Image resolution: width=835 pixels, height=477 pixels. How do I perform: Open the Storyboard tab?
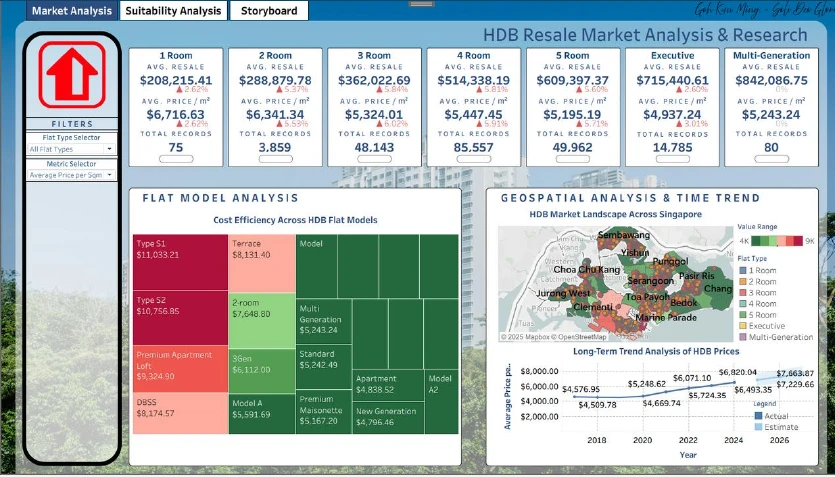pyautogui.click(x=269, y=11)
